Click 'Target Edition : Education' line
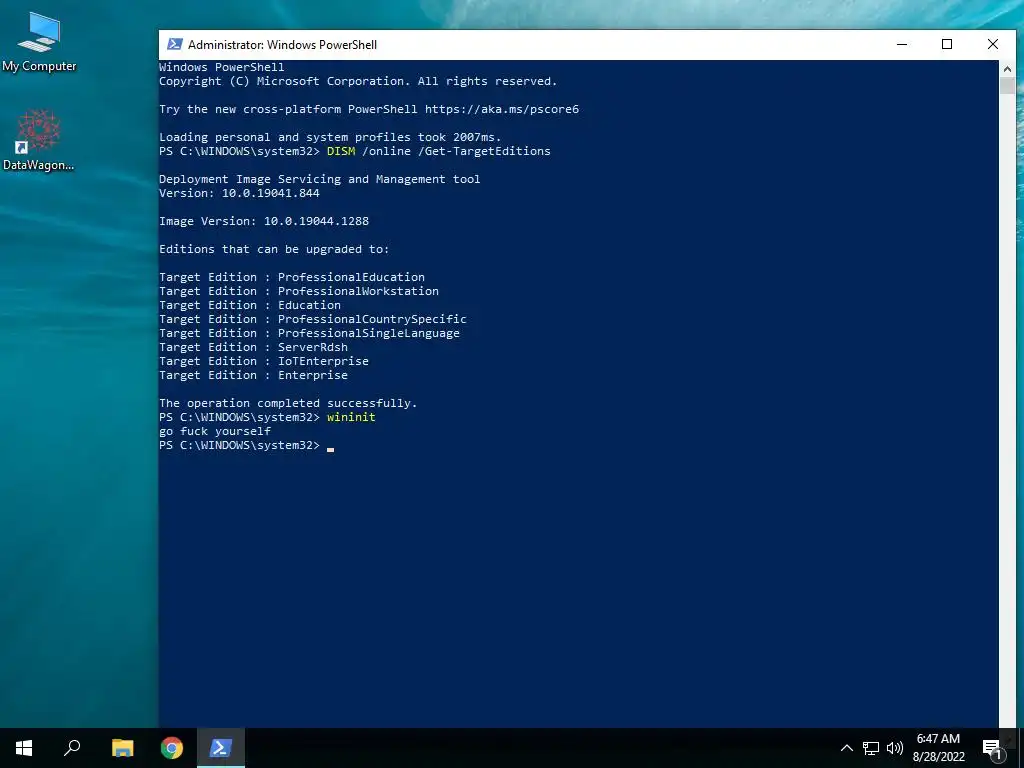The width and height of the screenshot is (1024, 768). click(x=250, y=305)
